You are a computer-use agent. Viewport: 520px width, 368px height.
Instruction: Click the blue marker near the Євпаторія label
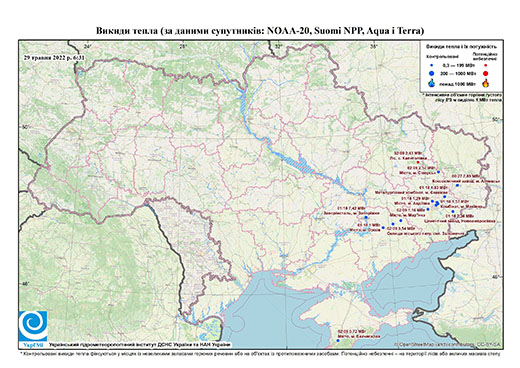[338, 340]
